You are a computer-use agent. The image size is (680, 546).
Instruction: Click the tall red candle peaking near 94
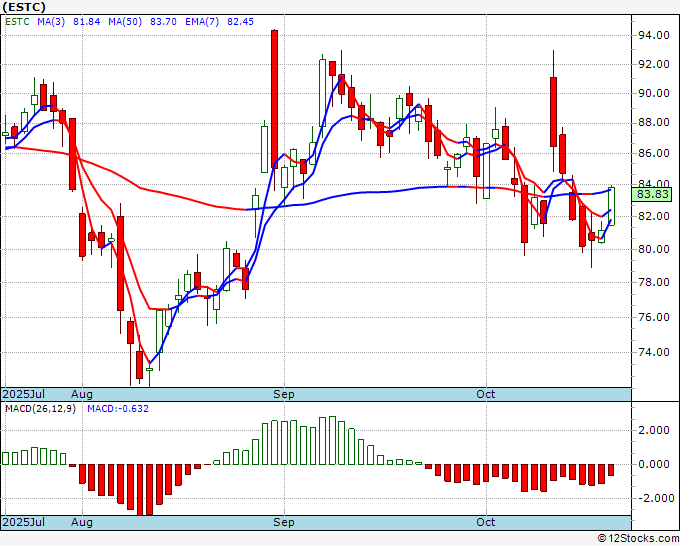(275, 99)
